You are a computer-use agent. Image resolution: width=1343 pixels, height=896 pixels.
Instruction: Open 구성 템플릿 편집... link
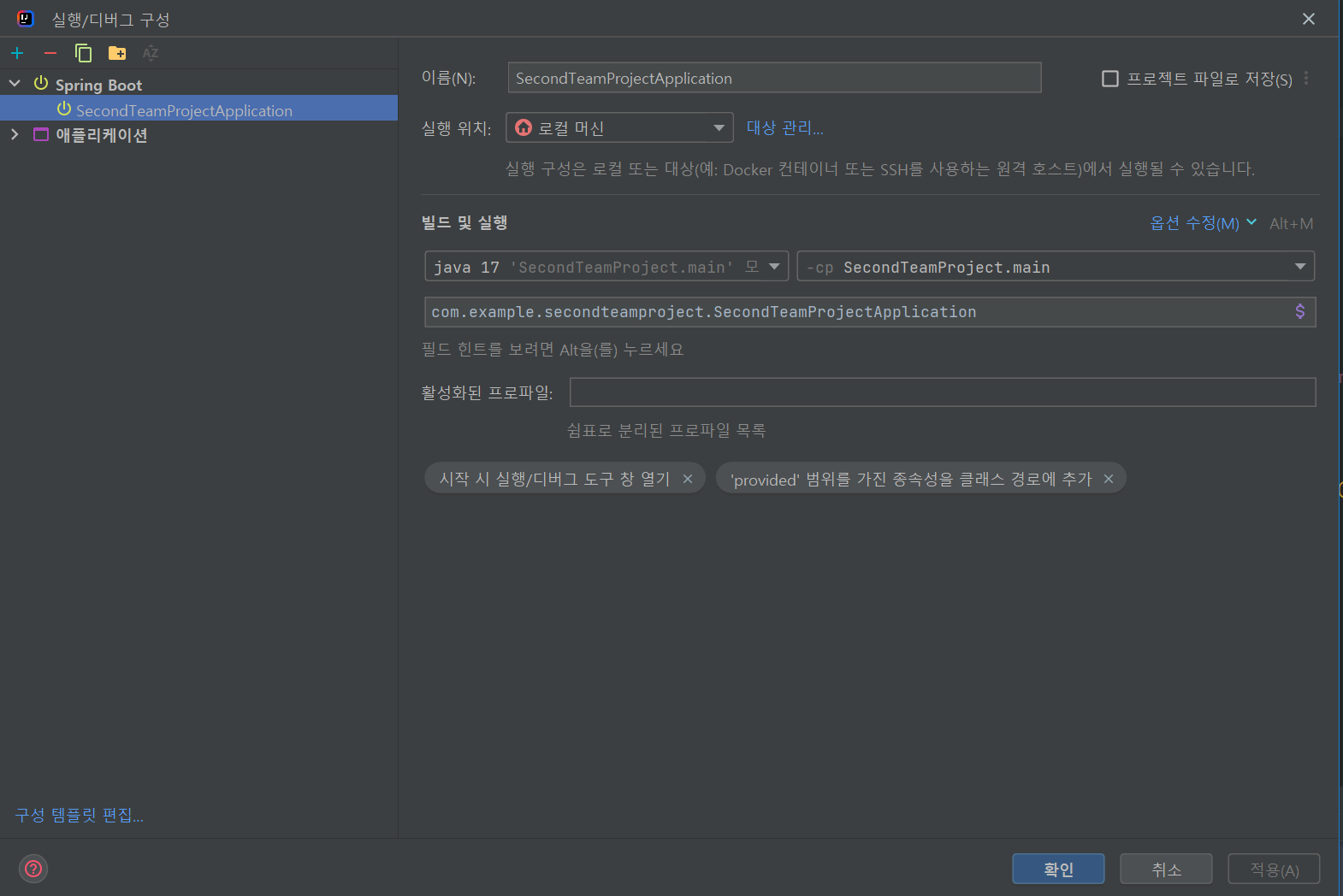[x=79, y=815]
